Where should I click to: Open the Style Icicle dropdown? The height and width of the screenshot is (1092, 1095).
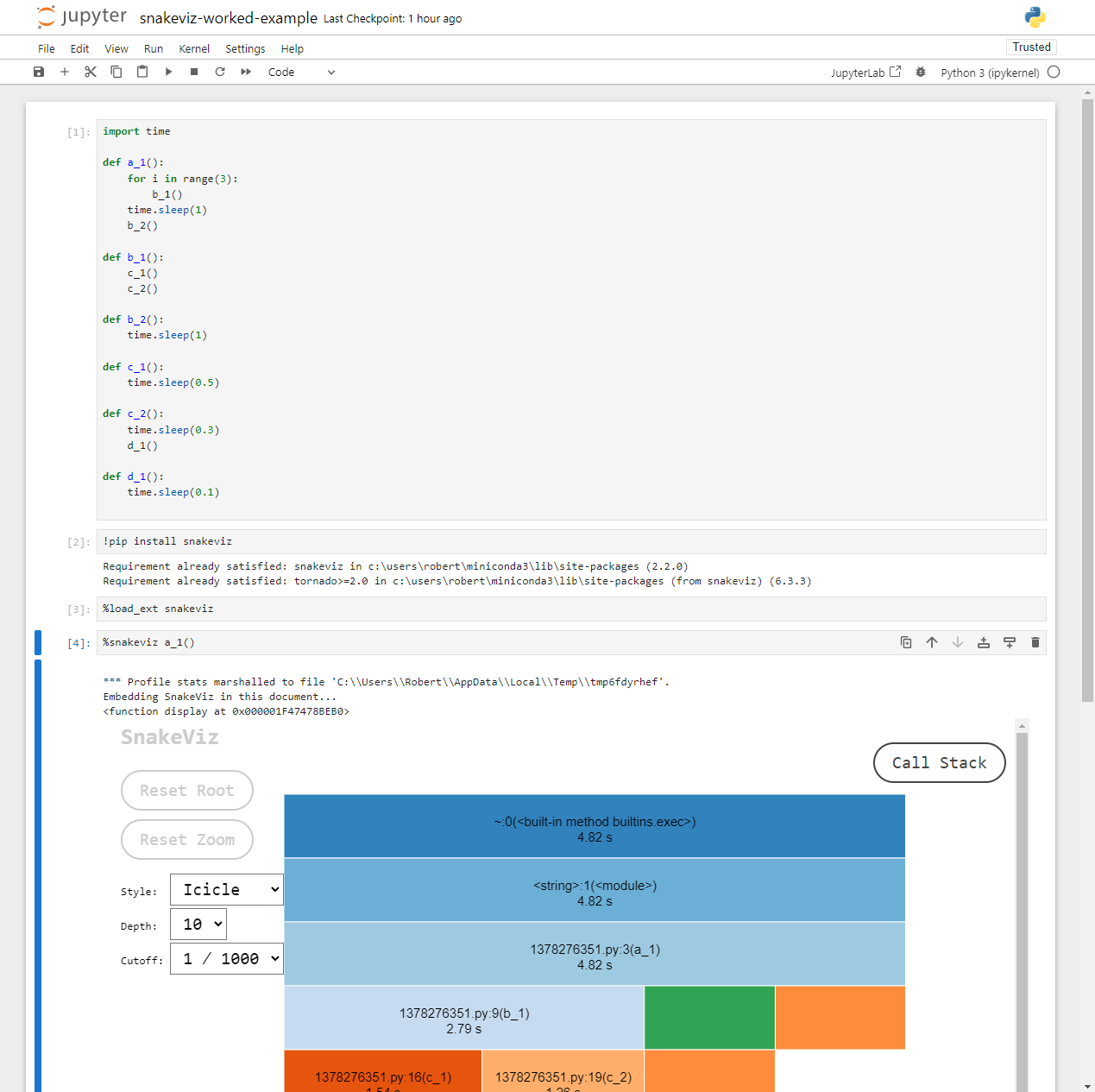click(227, 890)
